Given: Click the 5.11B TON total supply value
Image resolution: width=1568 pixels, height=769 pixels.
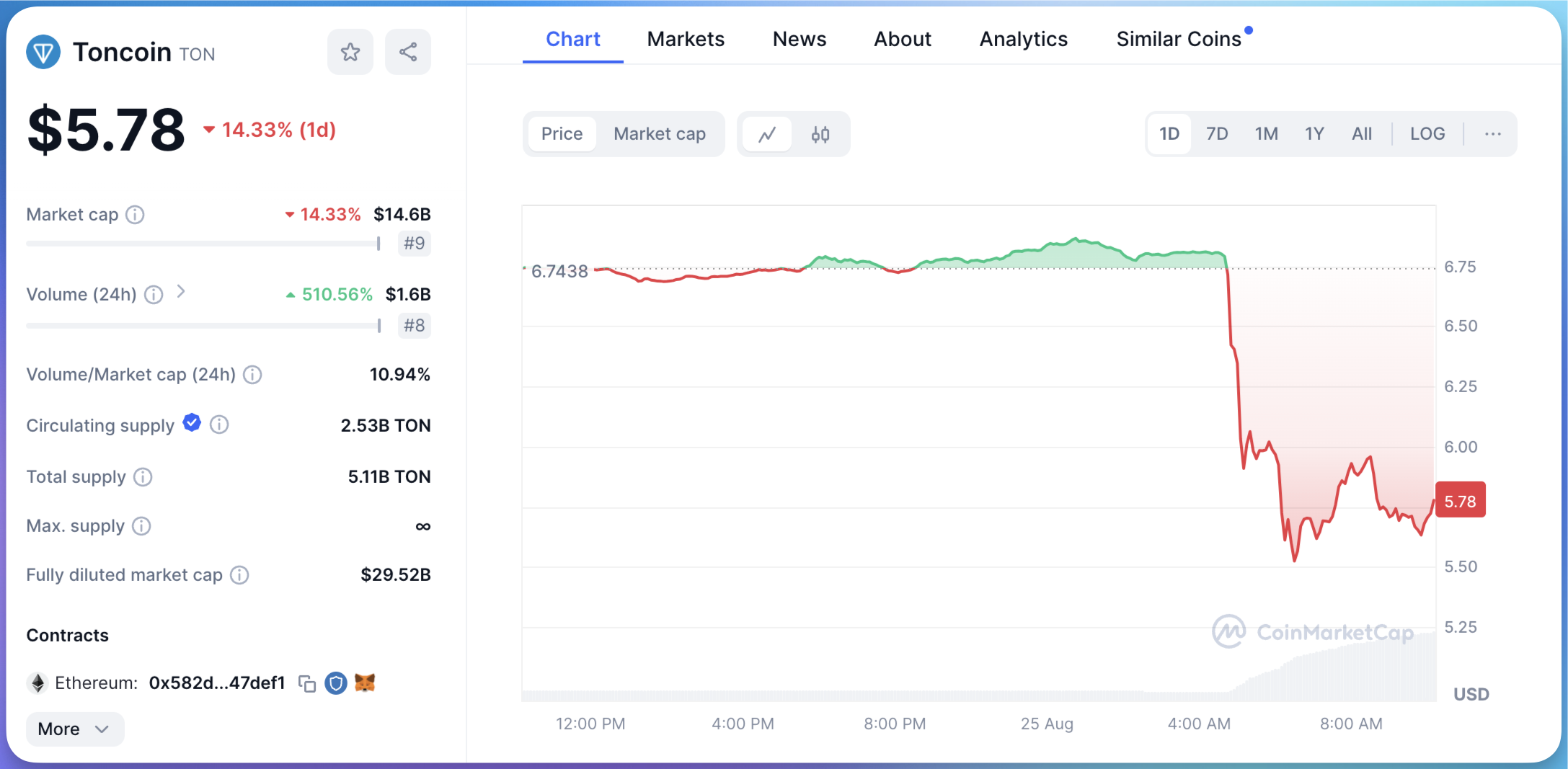Looking at the screenshot, I should tap(389, 477).
